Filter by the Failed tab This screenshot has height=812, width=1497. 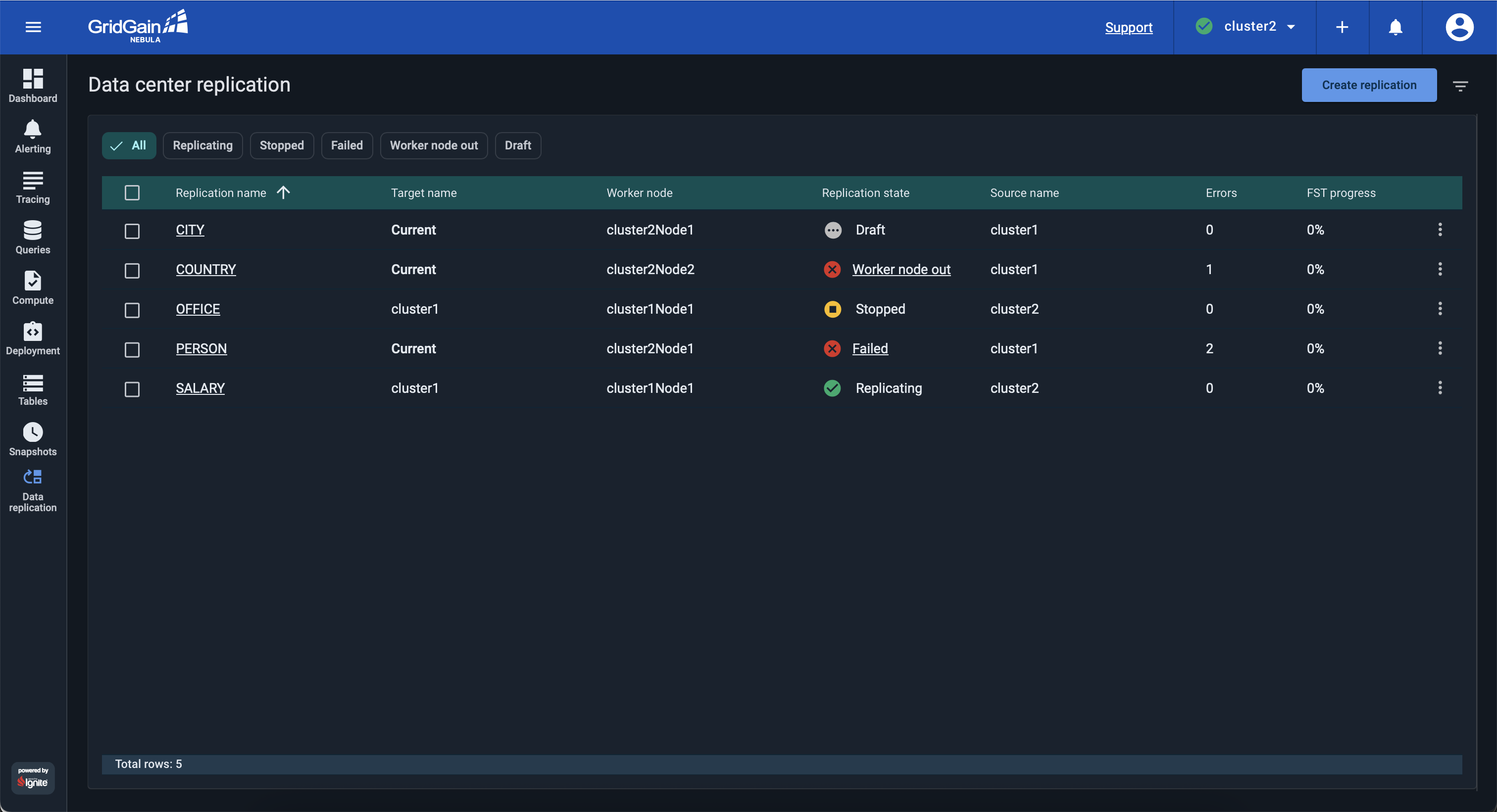tap(347, 145)
